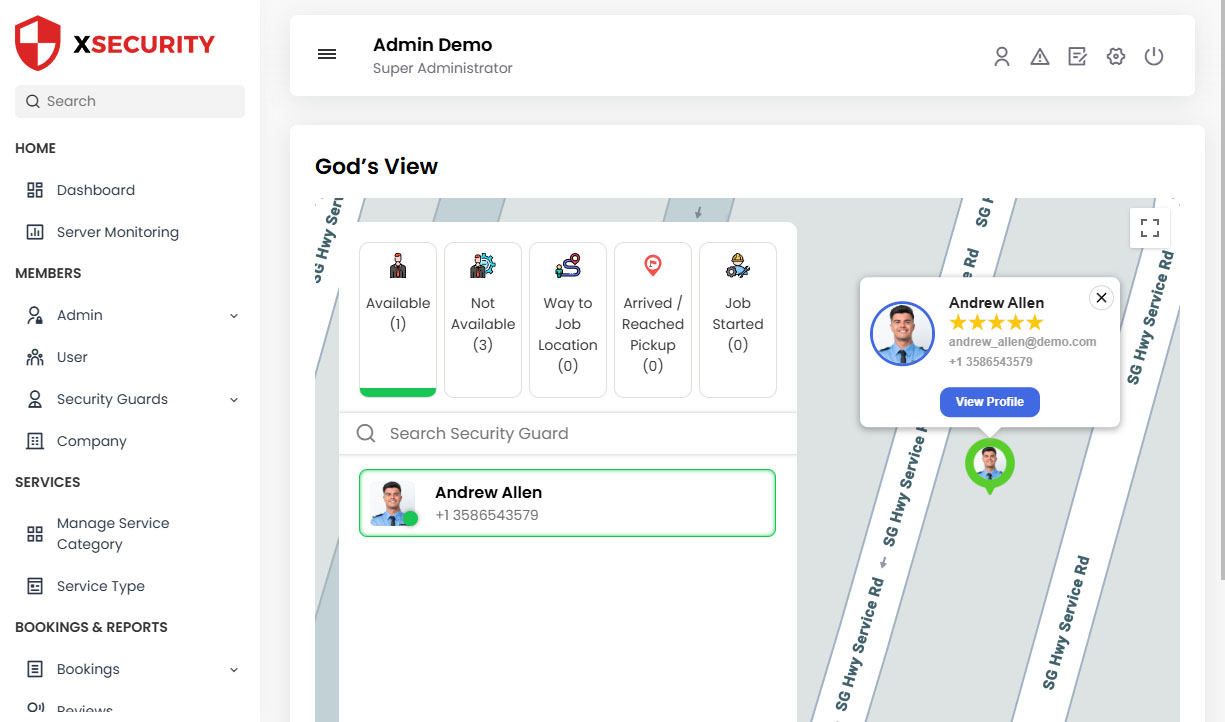Viewport: 1225px width, 722px height.
Task: Click phone number +1 3586543579 in popup
Action: coord(991,362)
